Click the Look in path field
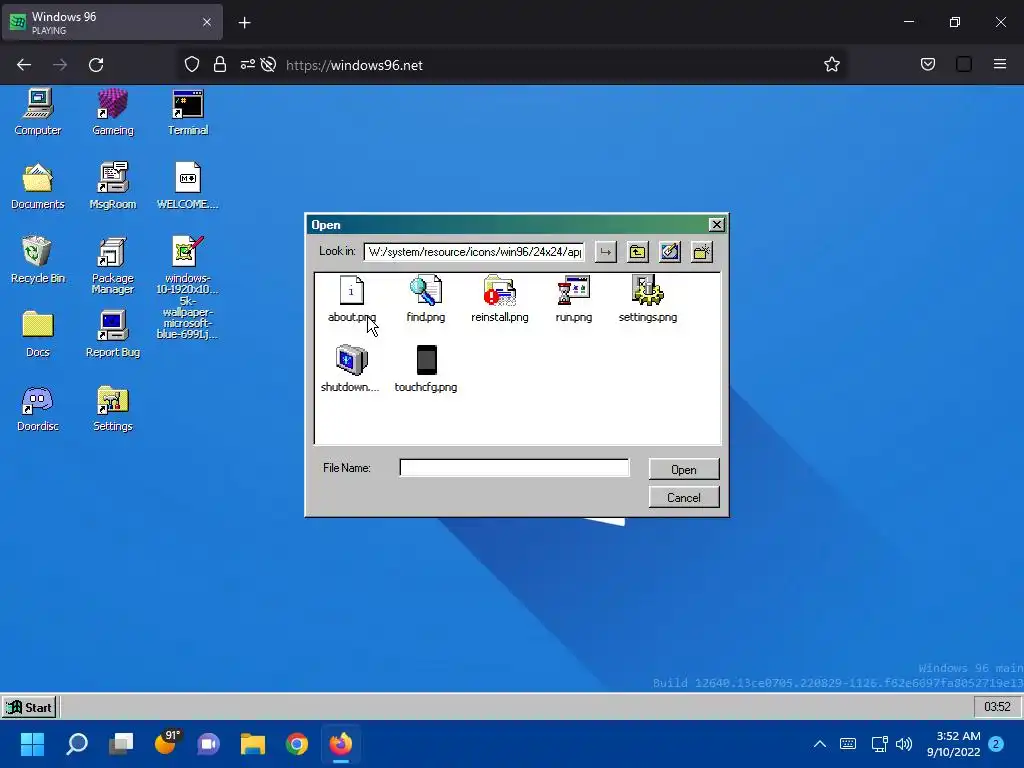 pos(474,252)
